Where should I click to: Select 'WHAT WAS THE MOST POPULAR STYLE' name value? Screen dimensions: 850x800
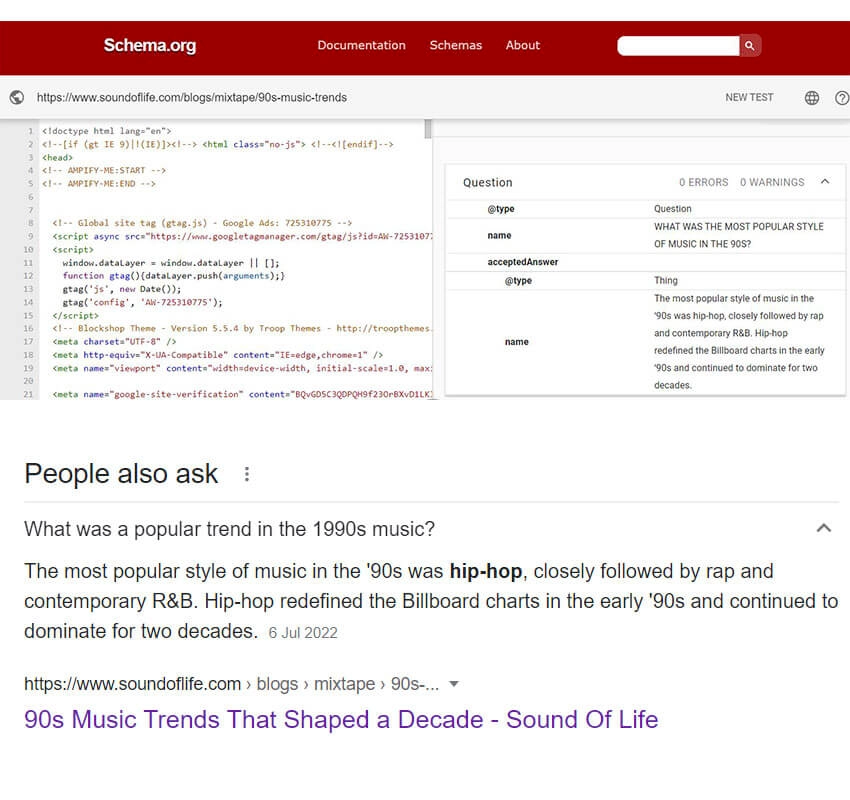738,235
